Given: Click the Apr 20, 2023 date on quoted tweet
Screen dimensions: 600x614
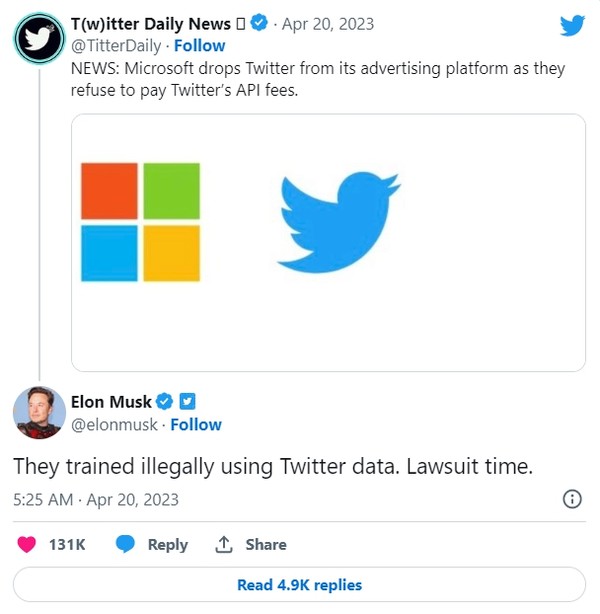Looking at the screenshot, I should [x=327, y=24].
